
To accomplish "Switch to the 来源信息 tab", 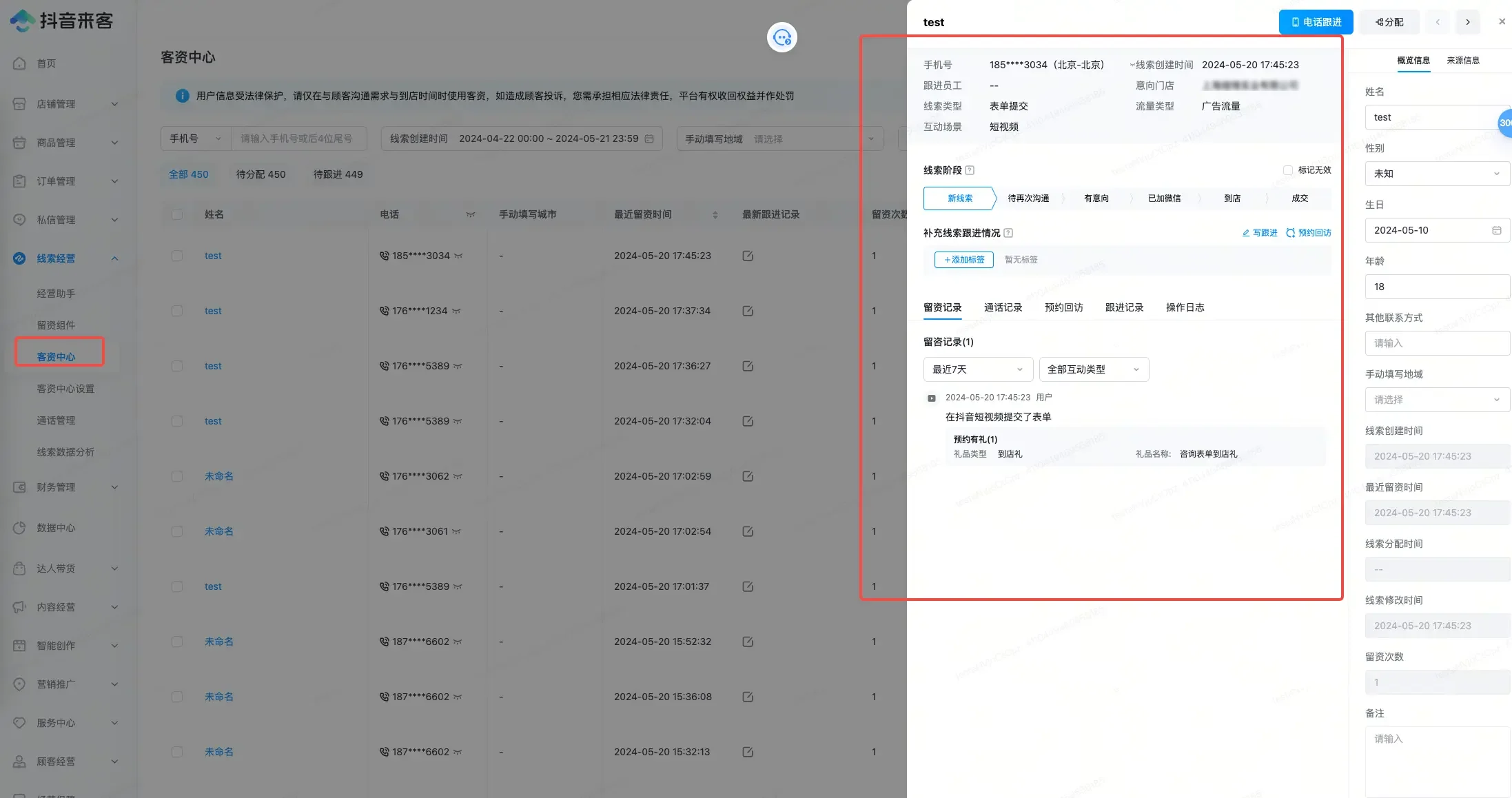I will [x=1463, y=61].
